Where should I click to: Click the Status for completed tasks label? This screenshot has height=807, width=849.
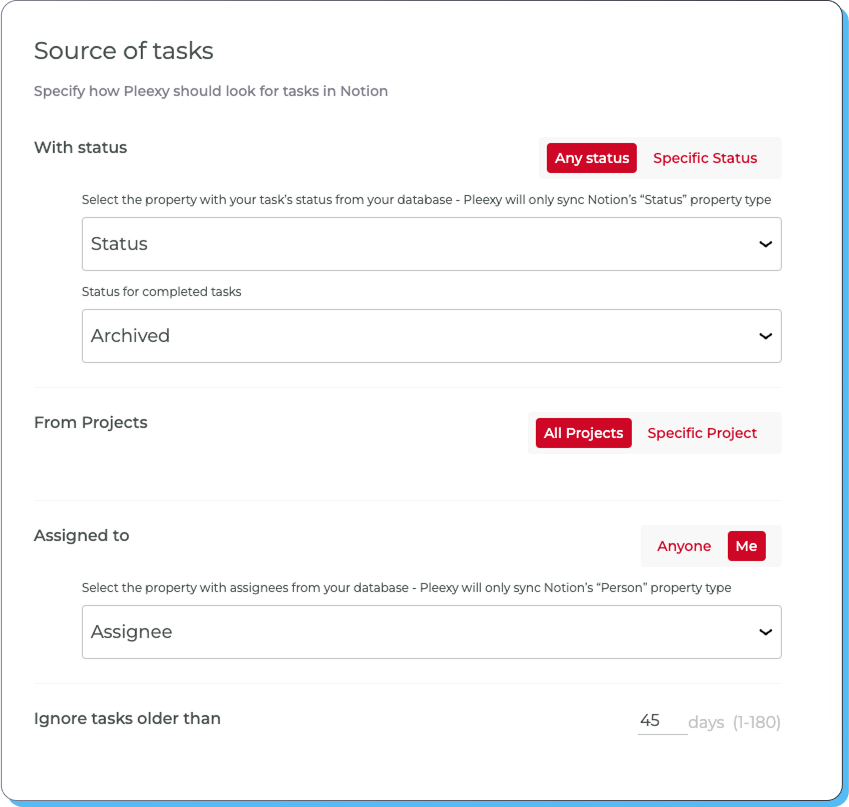161,291
